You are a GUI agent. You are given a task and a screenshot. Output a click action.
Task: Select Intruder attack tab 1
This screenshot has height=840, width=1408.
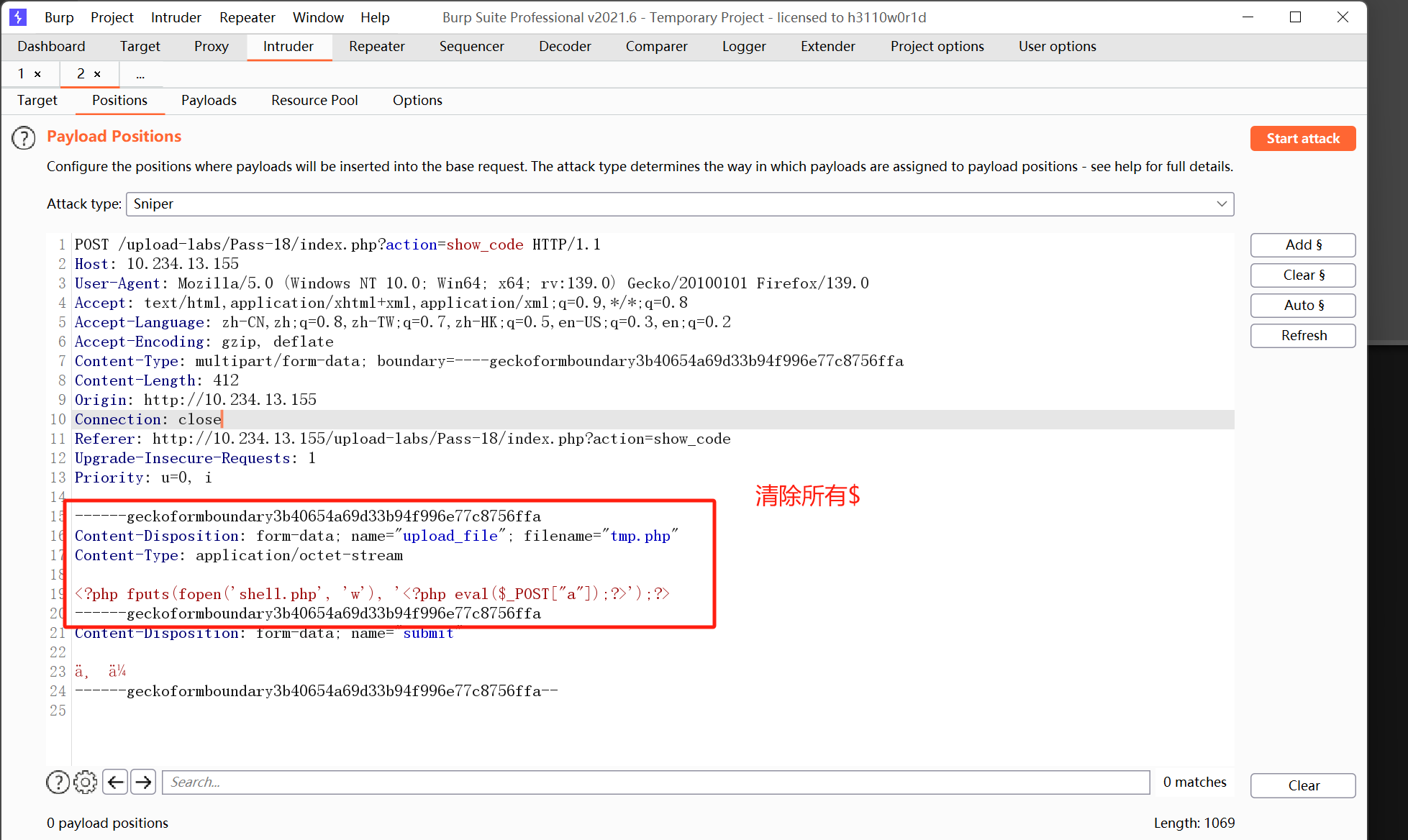pos(22,74)
